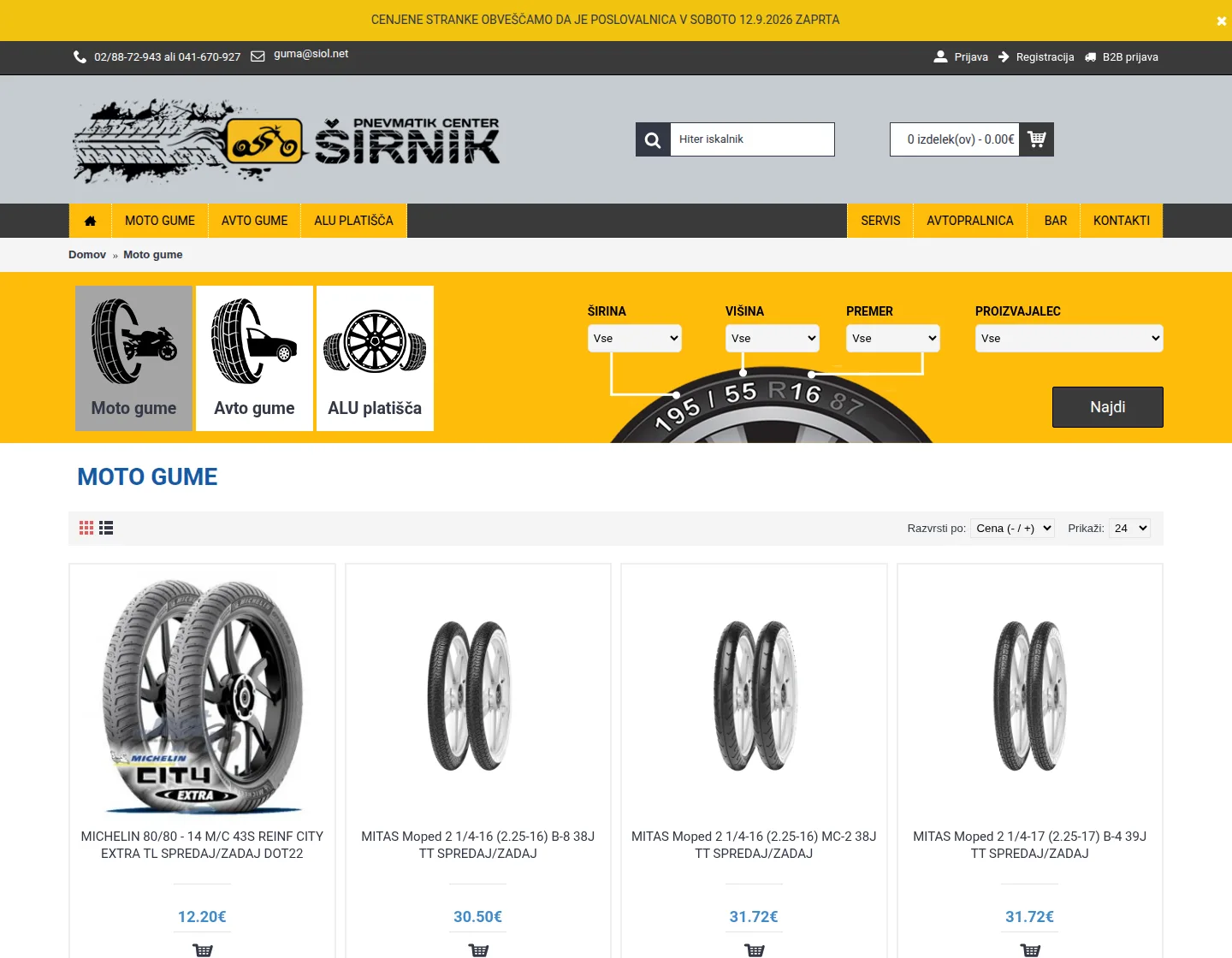Add MITAS Moped MC-2 38J to cart
Image resolution: width=1232 pixels, height=958 pixels.
click(755, 949)
